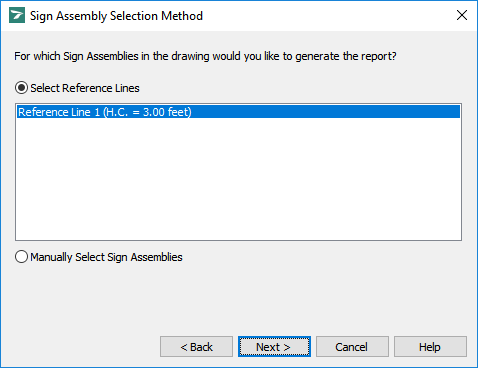The width and height of the screenshot is (478, 368).
Task: Open Help for this dialog
Action: (430, 347)
